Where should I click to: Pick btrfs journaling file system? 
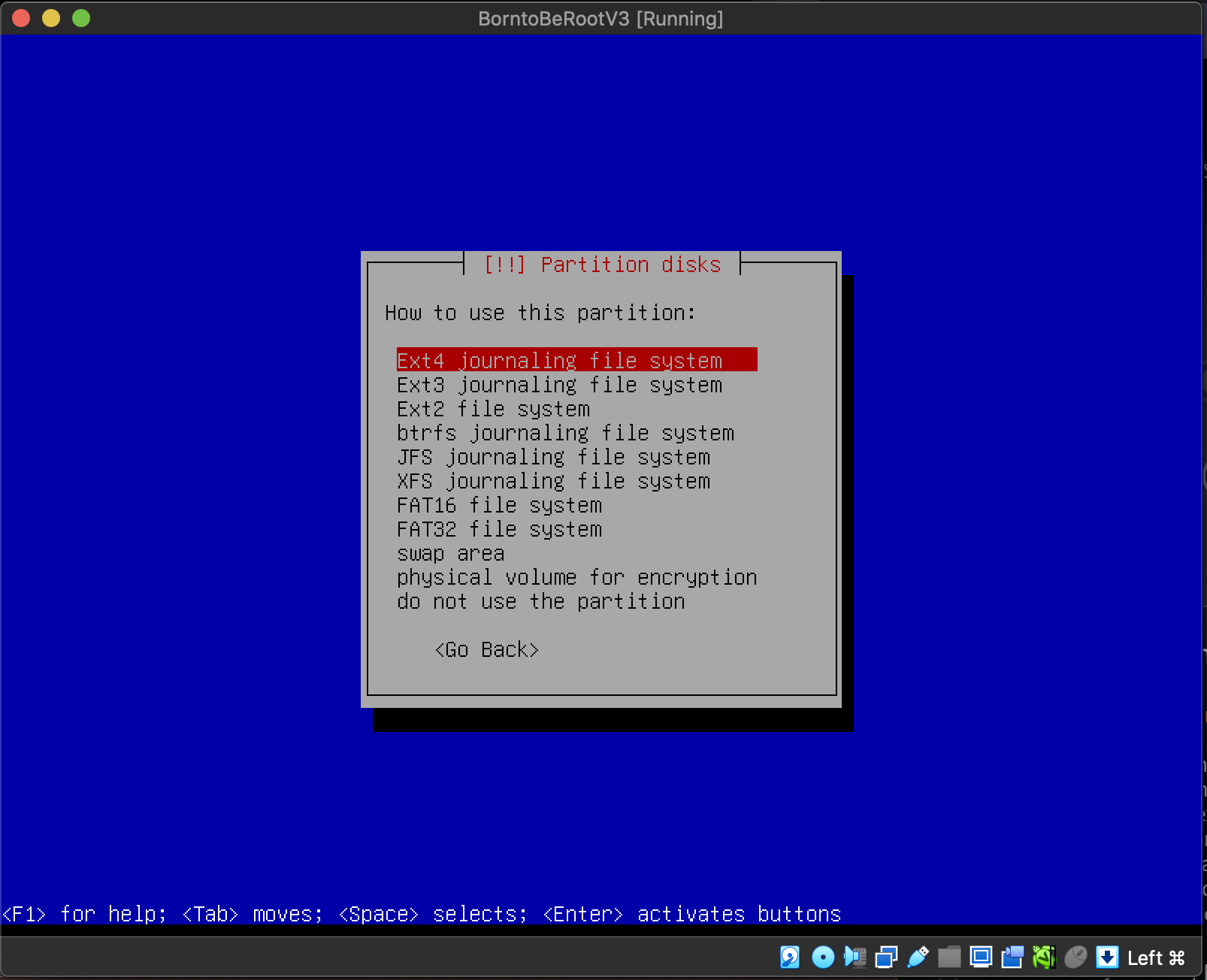(x=565, y=433)
